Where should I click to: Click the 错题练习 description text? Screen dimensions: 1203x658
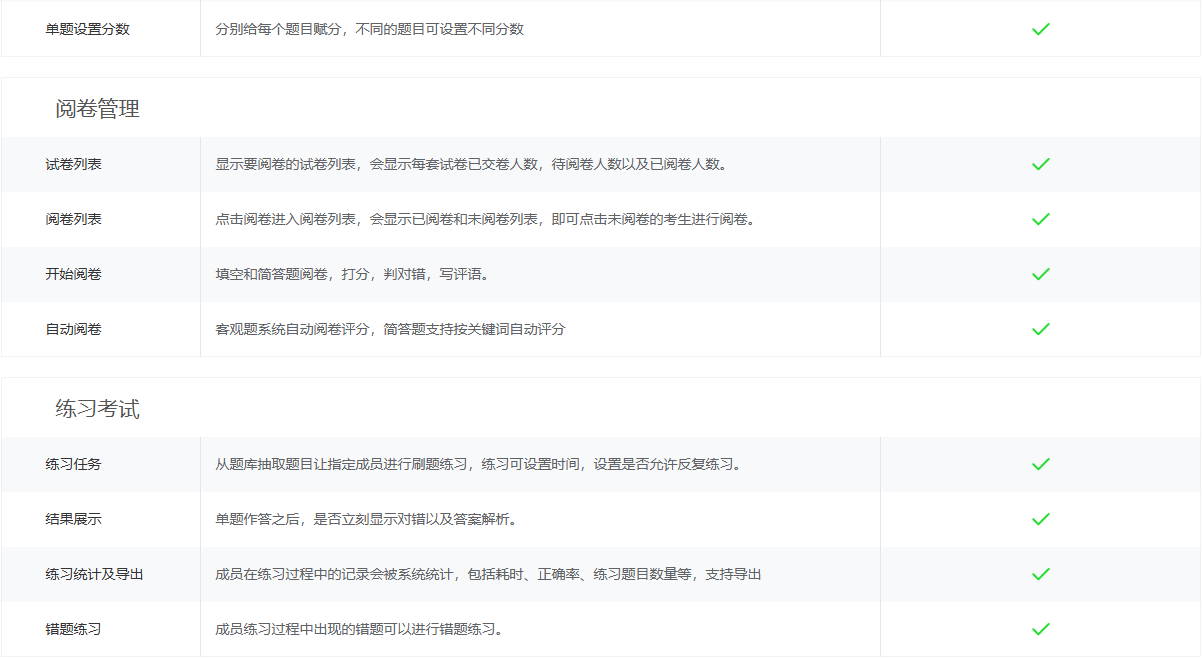(x=360, y=629)
